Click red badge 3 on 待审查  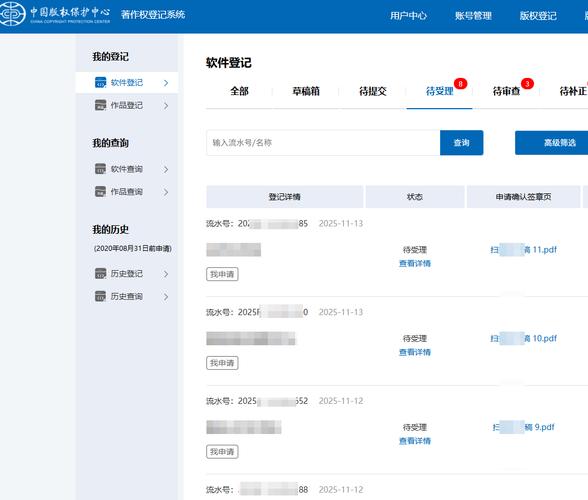[527, 84]
